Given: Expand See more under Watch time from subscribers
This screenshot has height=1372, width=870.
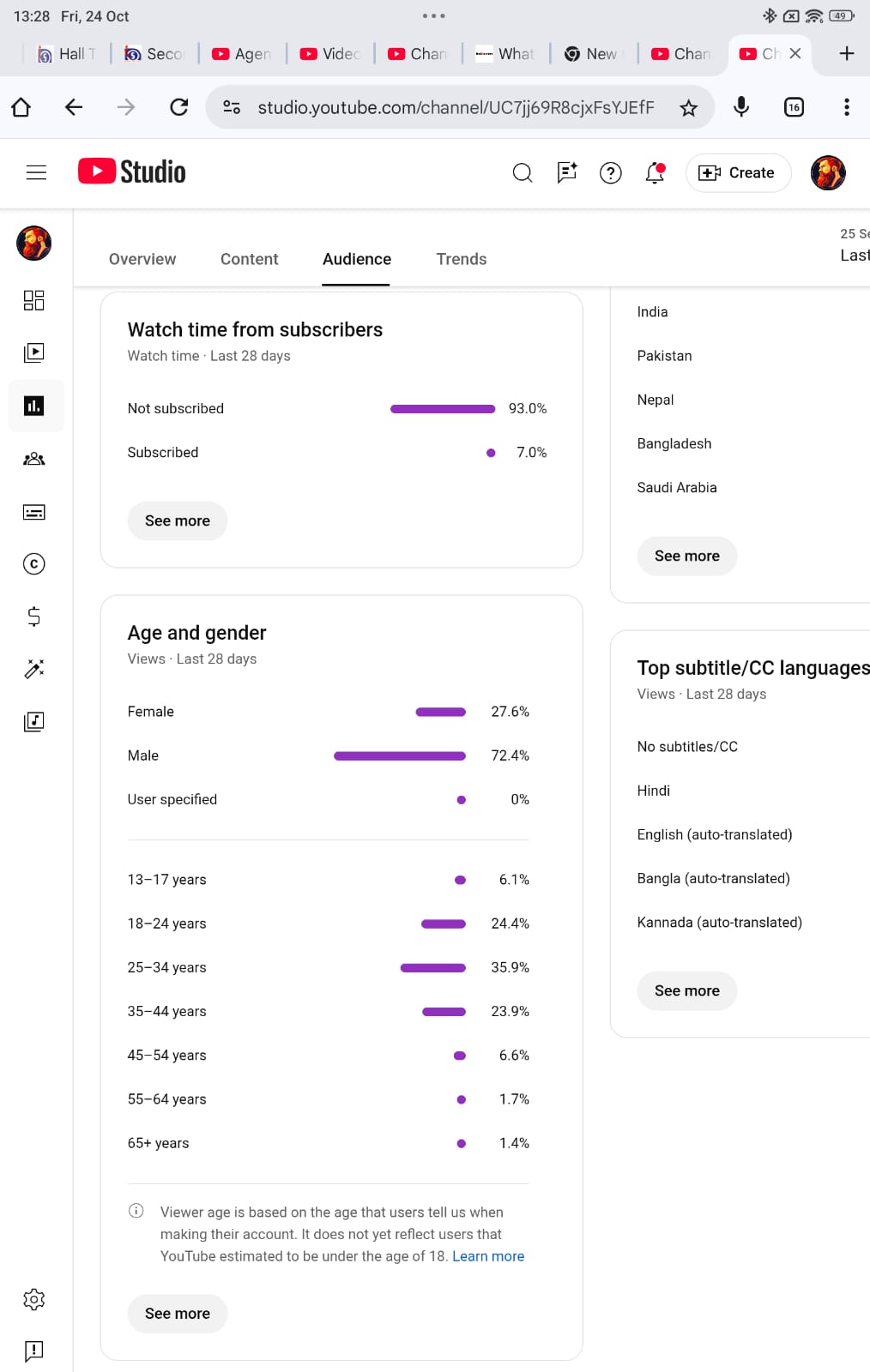Looking at the screenshot, I should coord(178,521).
